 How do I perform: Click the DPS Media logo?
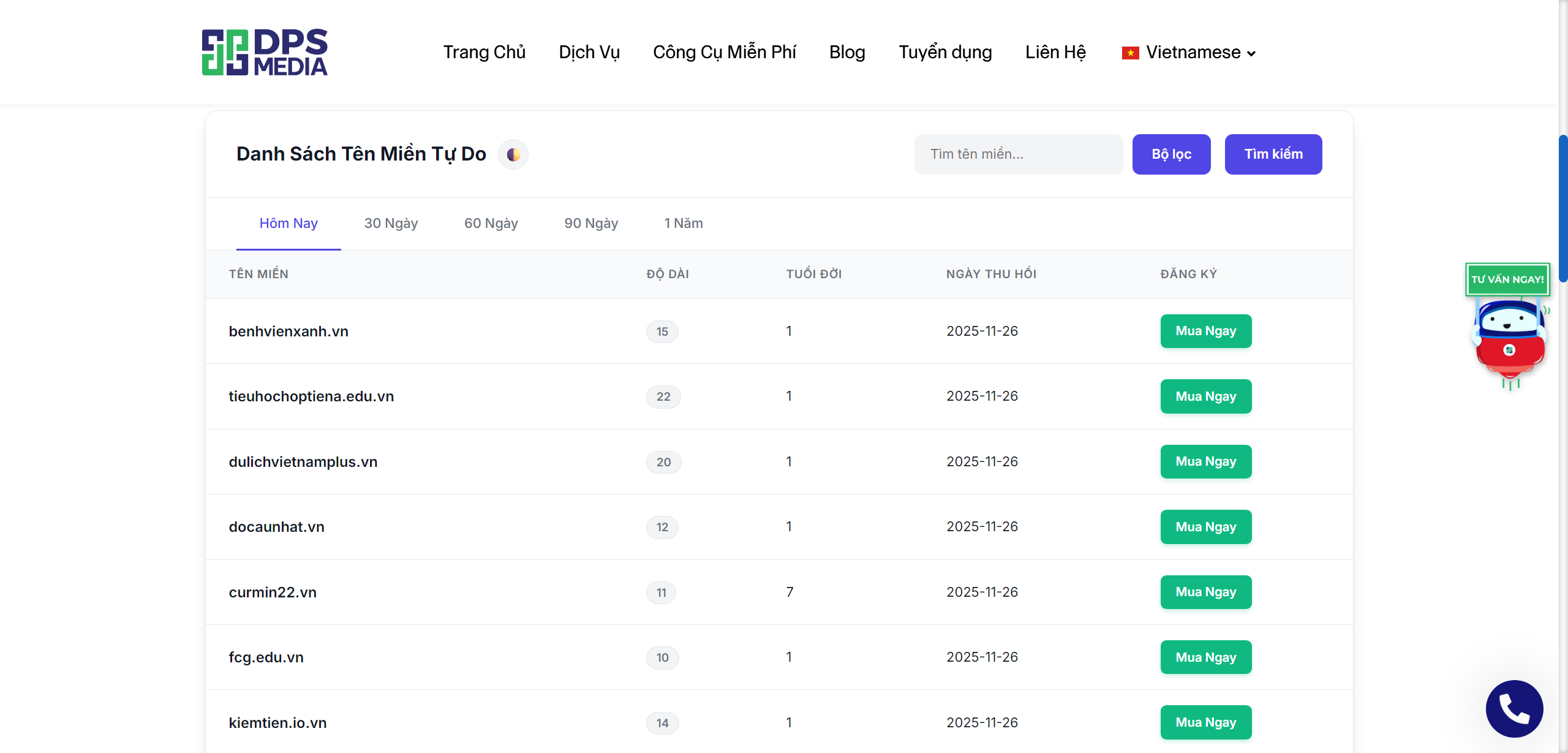pos(265,52)
